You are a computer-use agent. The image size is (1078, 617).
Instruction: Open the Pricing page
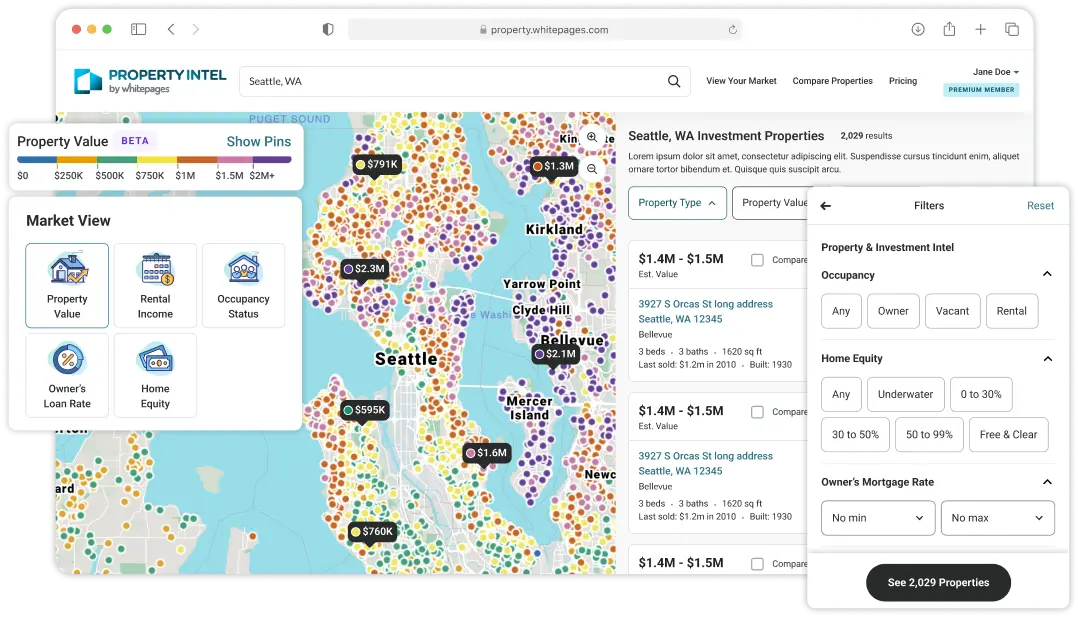click(x=903, y=80)
